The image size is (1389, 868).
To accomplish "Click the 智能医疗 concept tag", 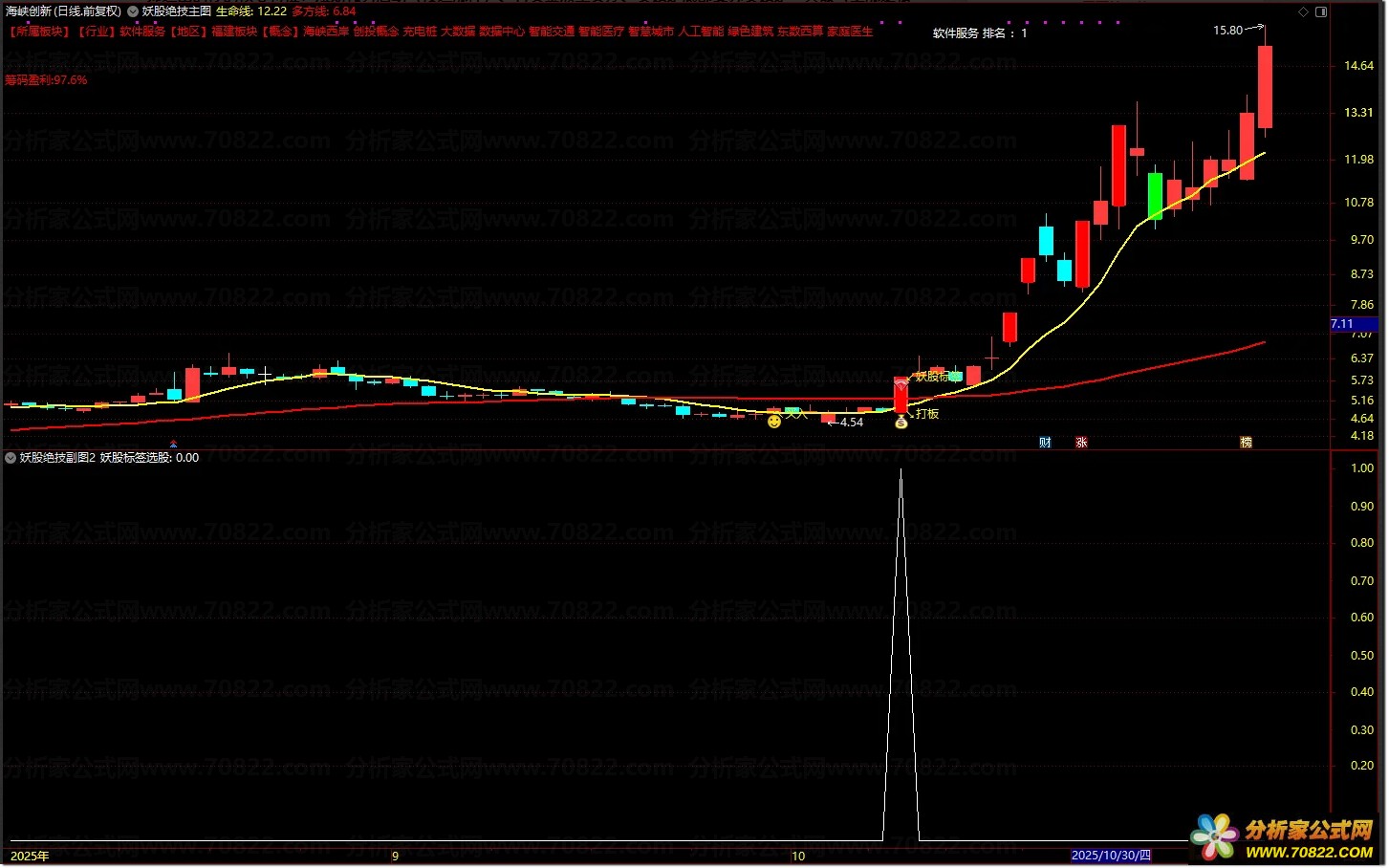I will pos(601,32).
